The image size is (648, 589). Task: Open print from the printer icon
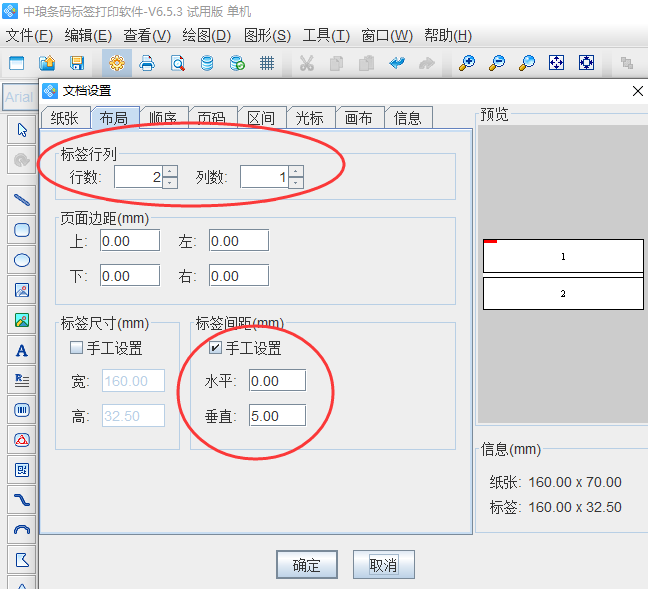click(147, 63)
